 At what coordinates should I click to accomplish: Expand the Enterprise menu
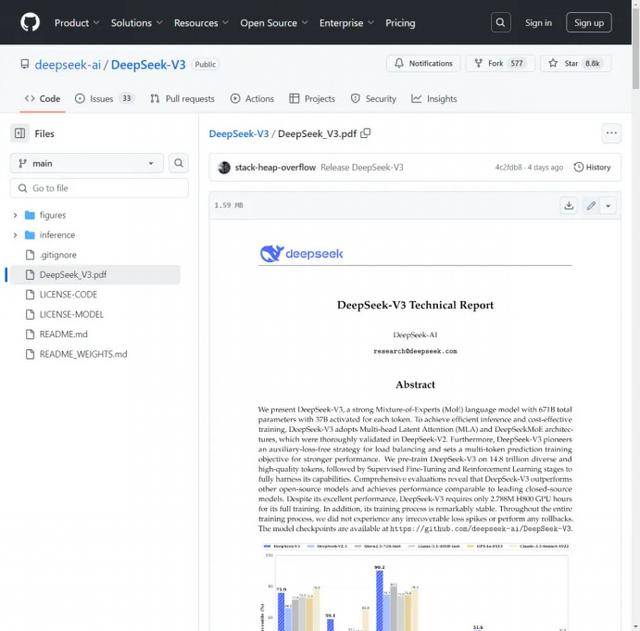click(x=346, y=23)
